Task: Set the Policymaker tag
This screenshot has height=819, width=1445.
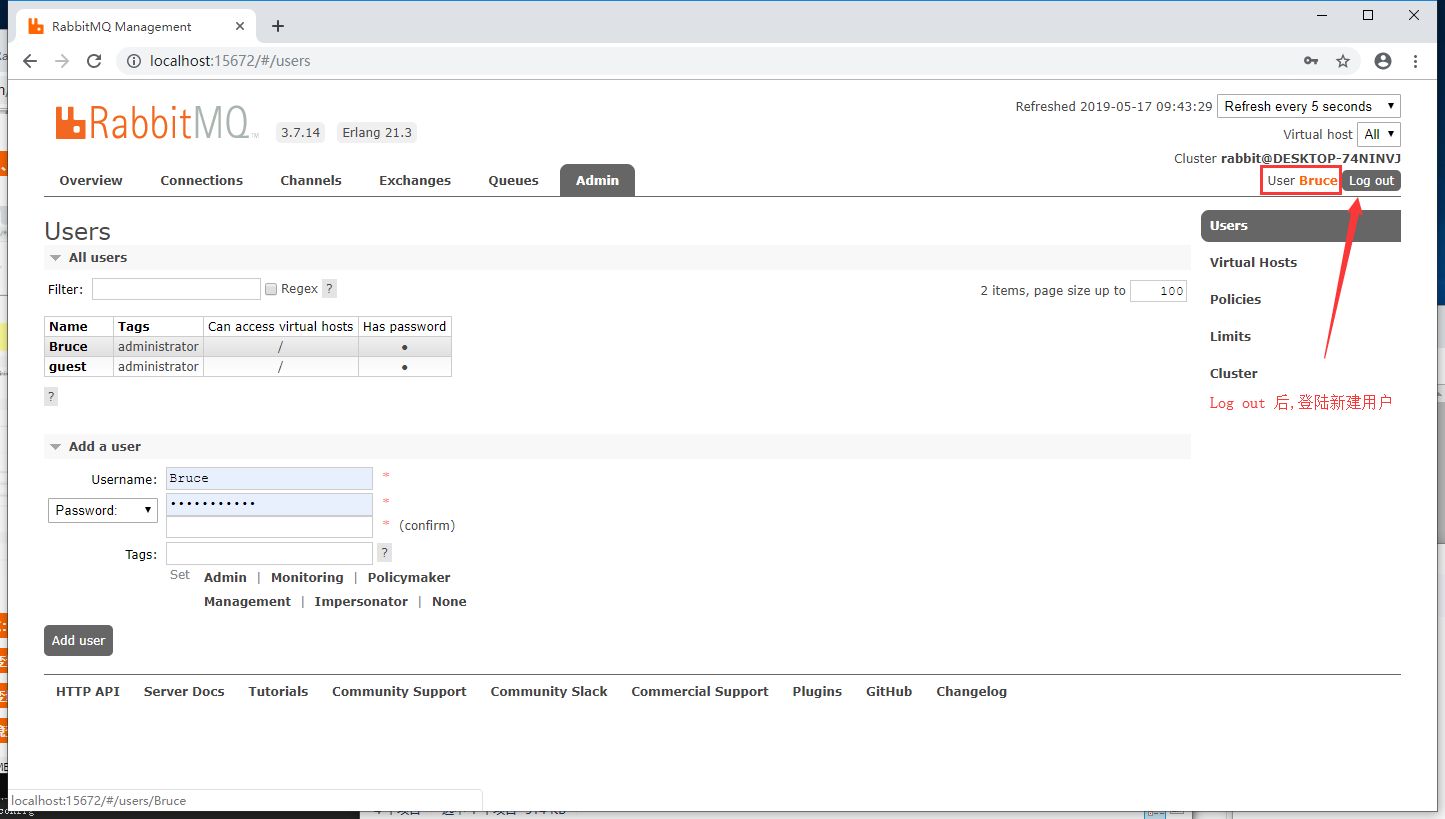Action: (409, 578)
